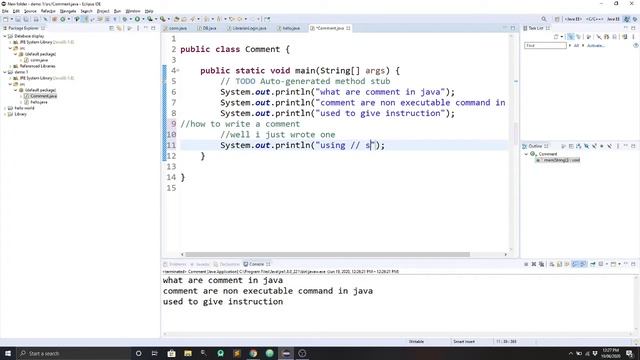
Task: Click the All filter in Task List
Action: click(x=576, y=46)
